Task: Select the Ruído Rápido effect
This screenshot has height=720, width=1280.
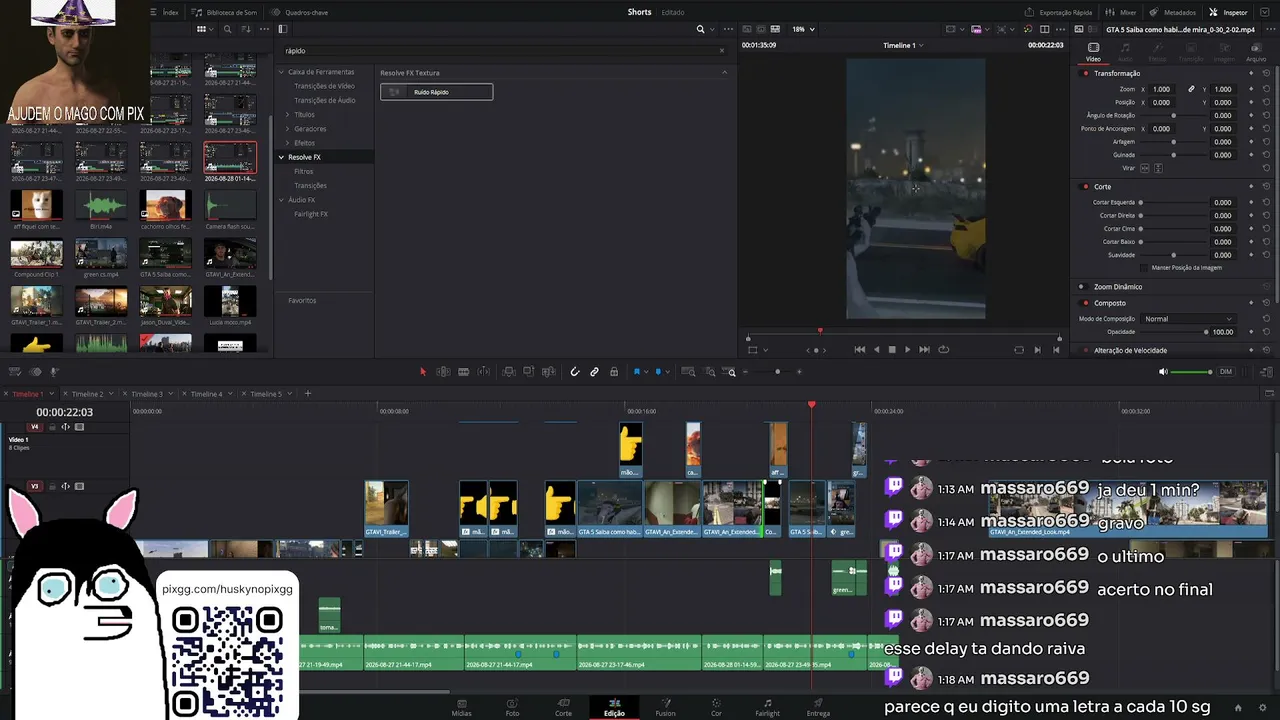Action: click(436, 92)
